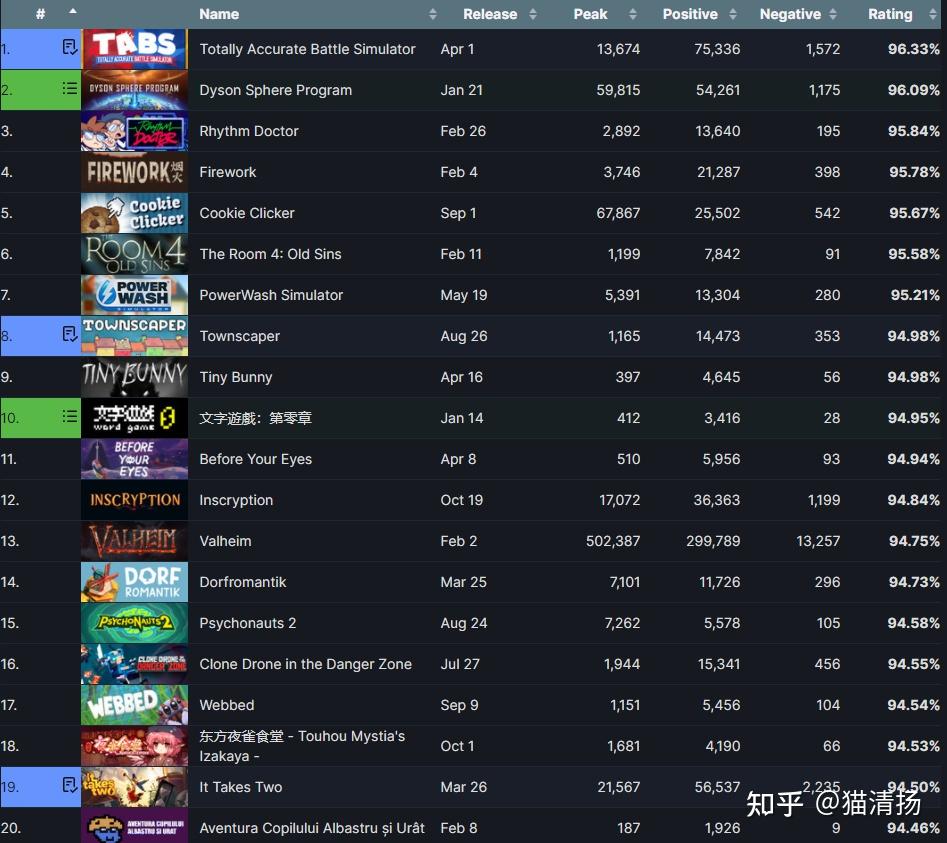Screen dimensions: 947x843
Task: Open Aventura Copilului Albastru și Urât link
Action: coord(312,828)
